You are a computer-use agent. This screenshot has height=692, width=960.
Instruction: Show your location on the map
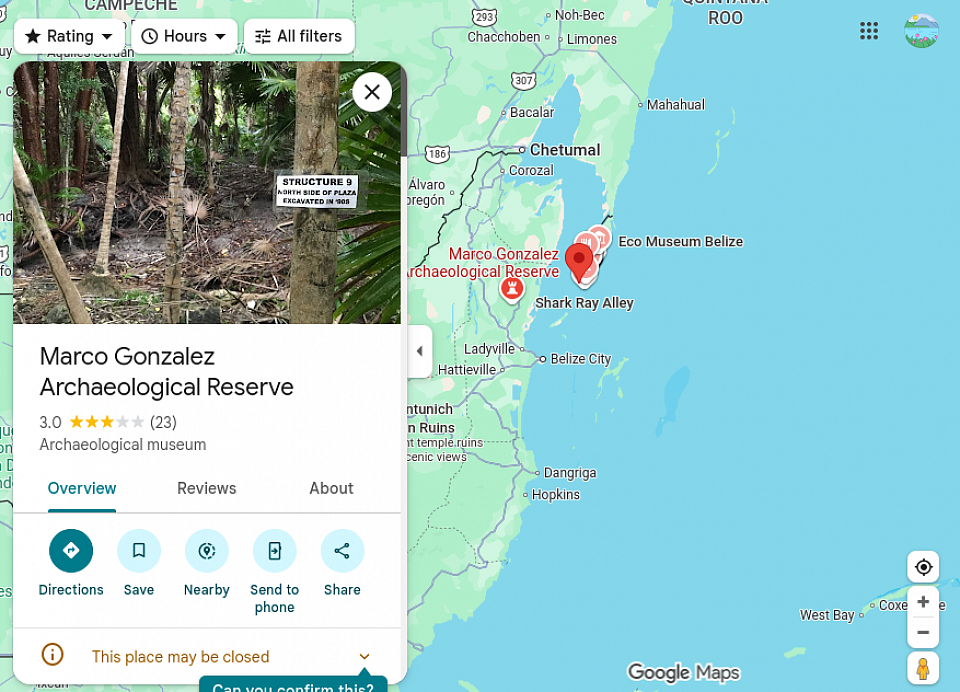click(923, 567)
